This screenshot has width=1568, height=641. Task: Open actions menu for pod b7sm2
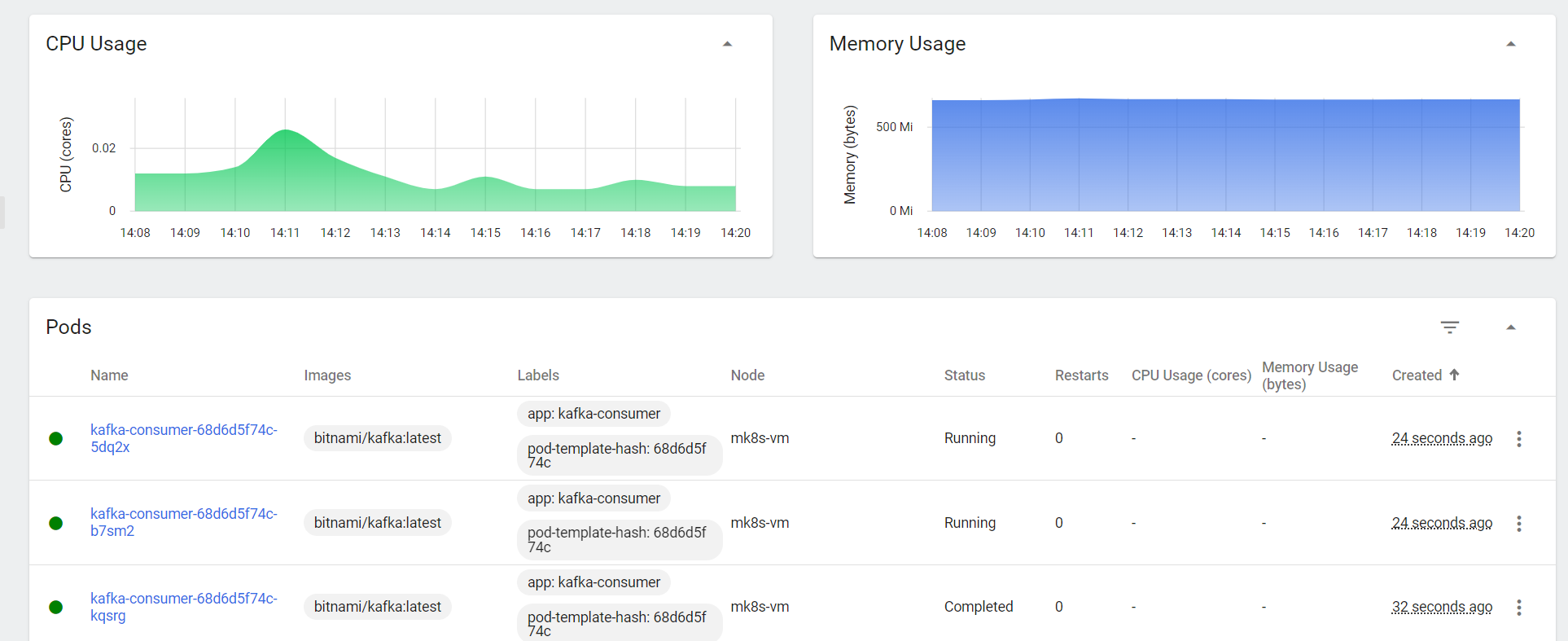point(1518,524)
